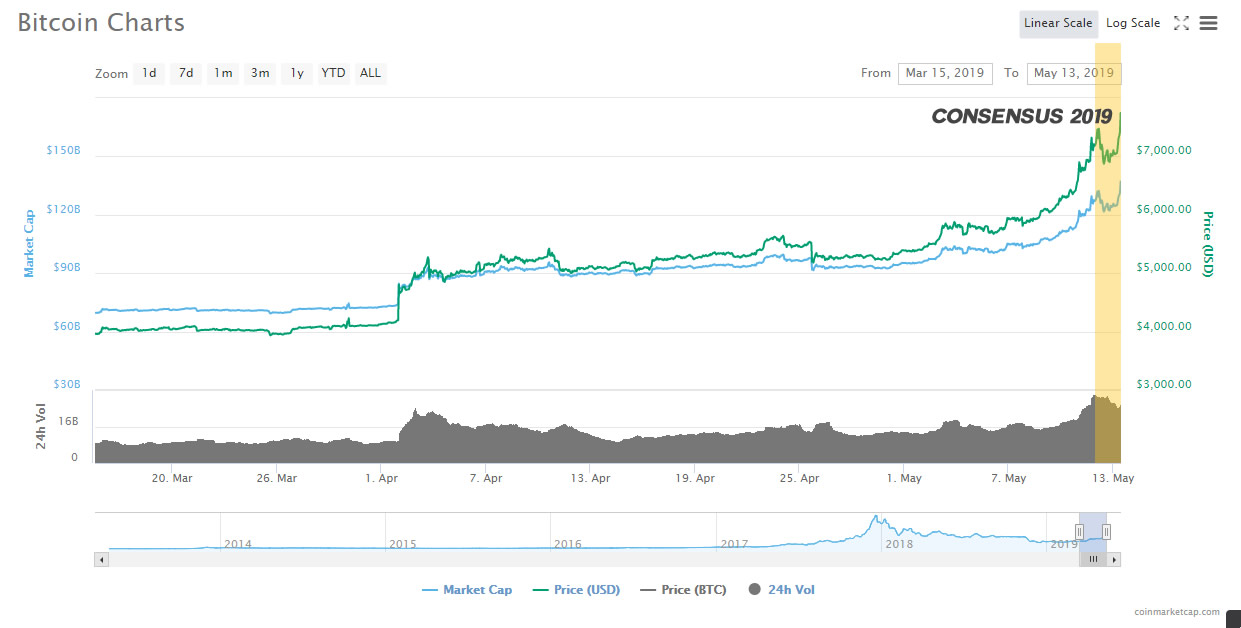
Task: Click 2016 in the navigator timeline
Action: pyautogui.click(x=568, y=544)
